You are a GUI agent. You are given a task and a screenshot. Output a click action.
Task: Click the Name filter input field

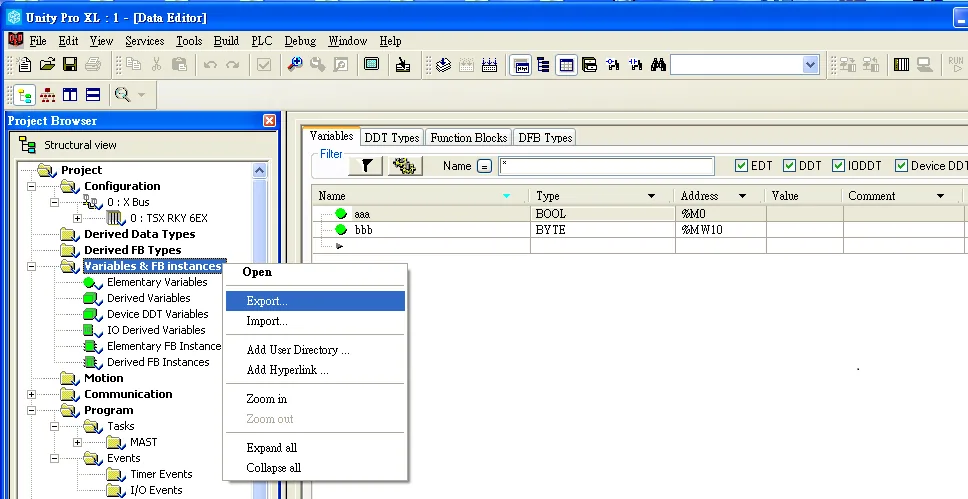pos(606,166)
